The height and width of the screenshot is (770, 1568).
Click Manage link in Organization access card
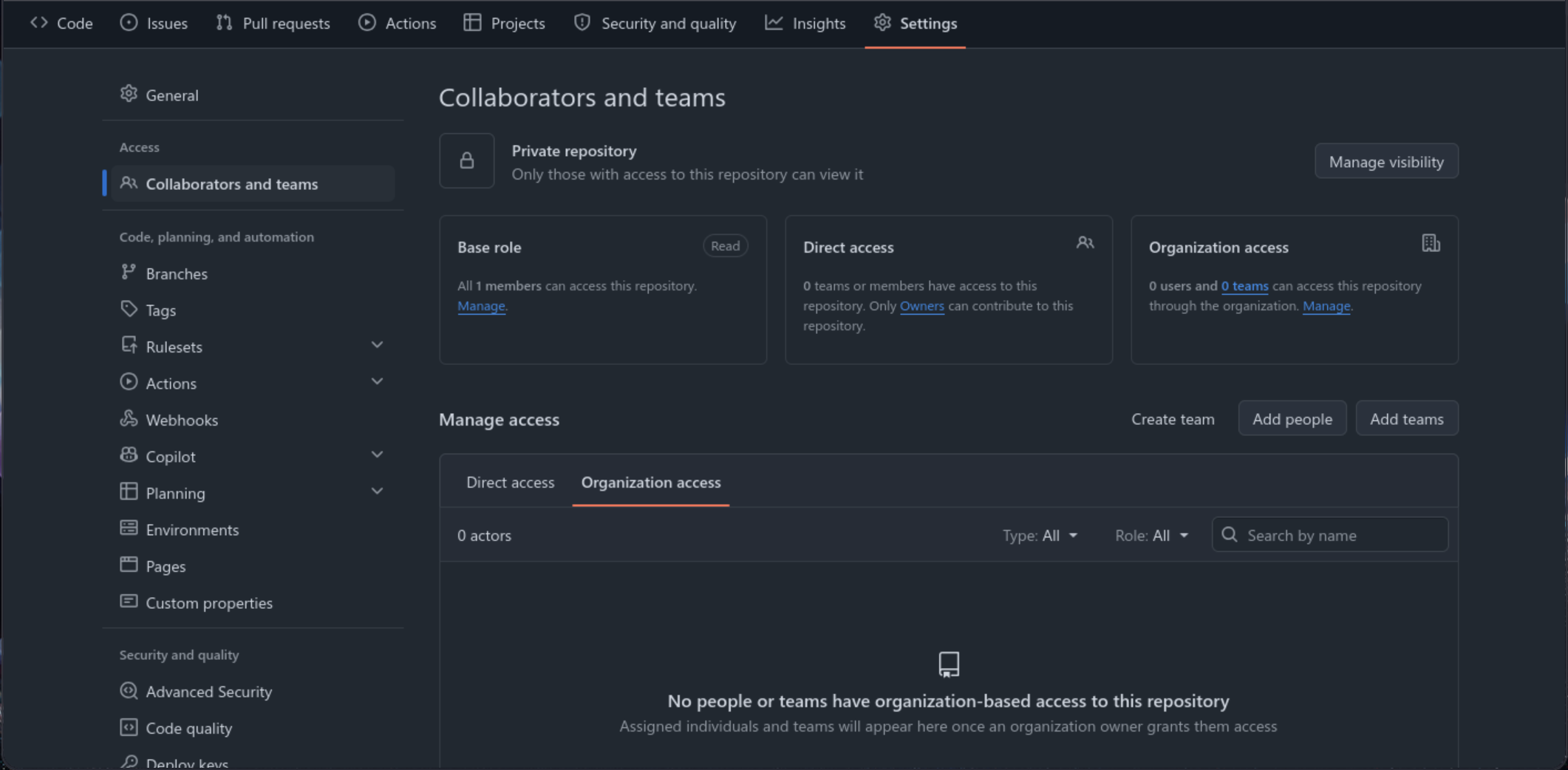pyautogui.click(x=1326, y=306)
